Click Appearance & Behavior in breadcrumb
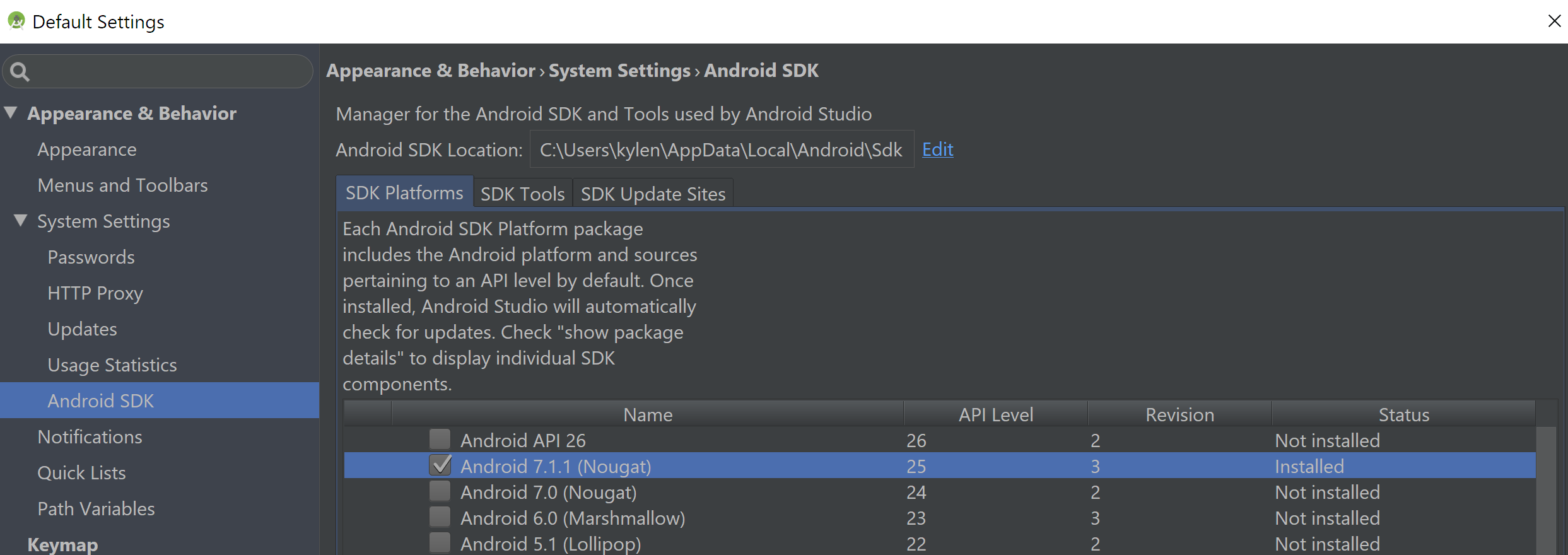This screenshot has width=1568, height=555. pyautogui.click(x=431, y=71)
